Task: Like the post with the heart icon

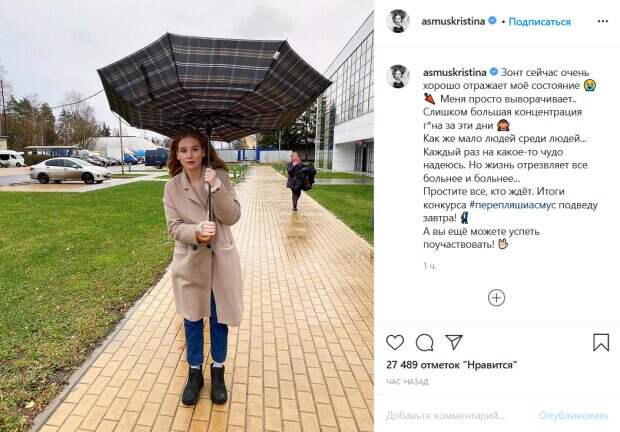Action: coord(395,342)
